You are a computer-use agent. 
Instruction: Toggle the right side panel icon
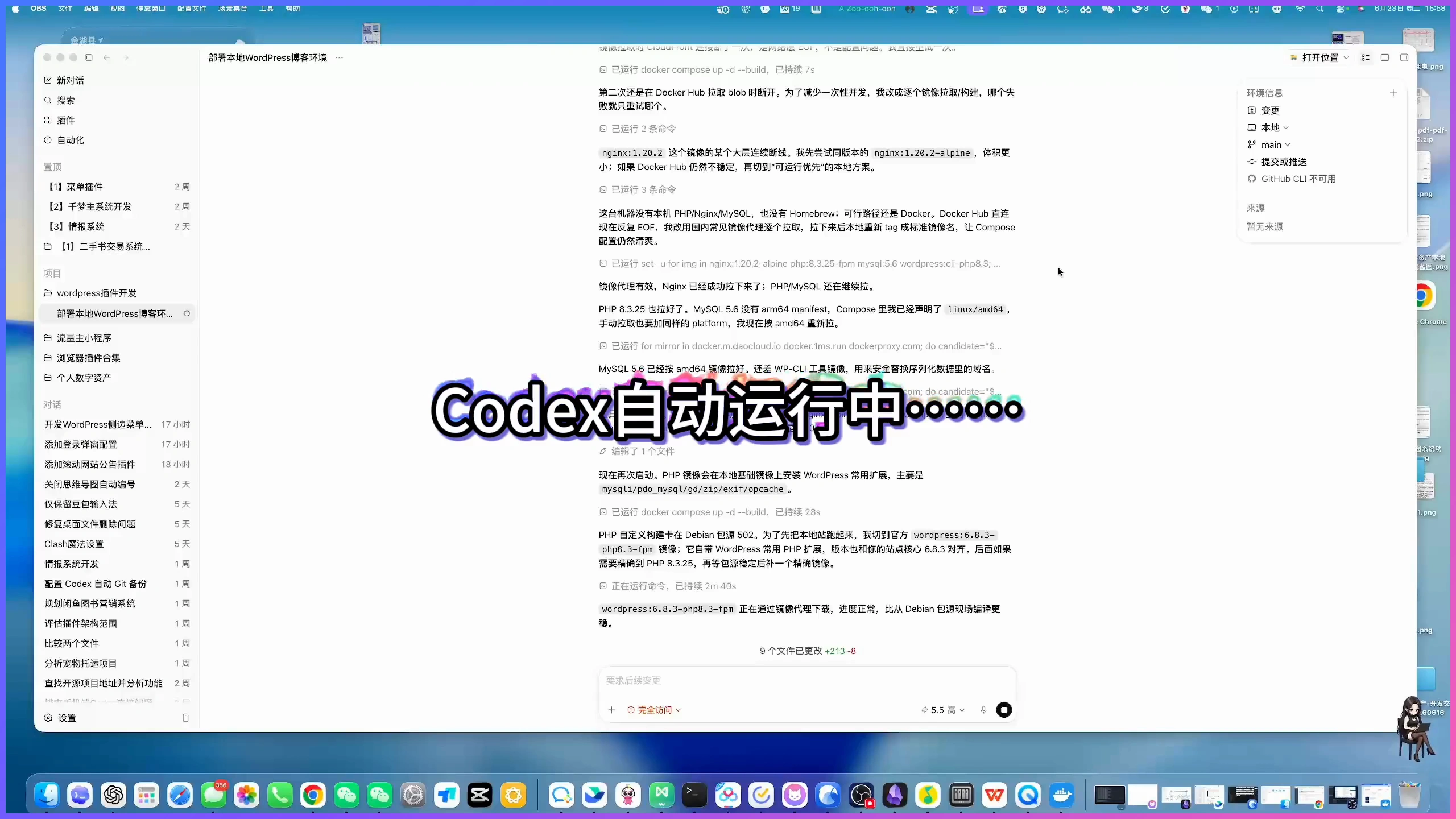tap(1404, 57)
